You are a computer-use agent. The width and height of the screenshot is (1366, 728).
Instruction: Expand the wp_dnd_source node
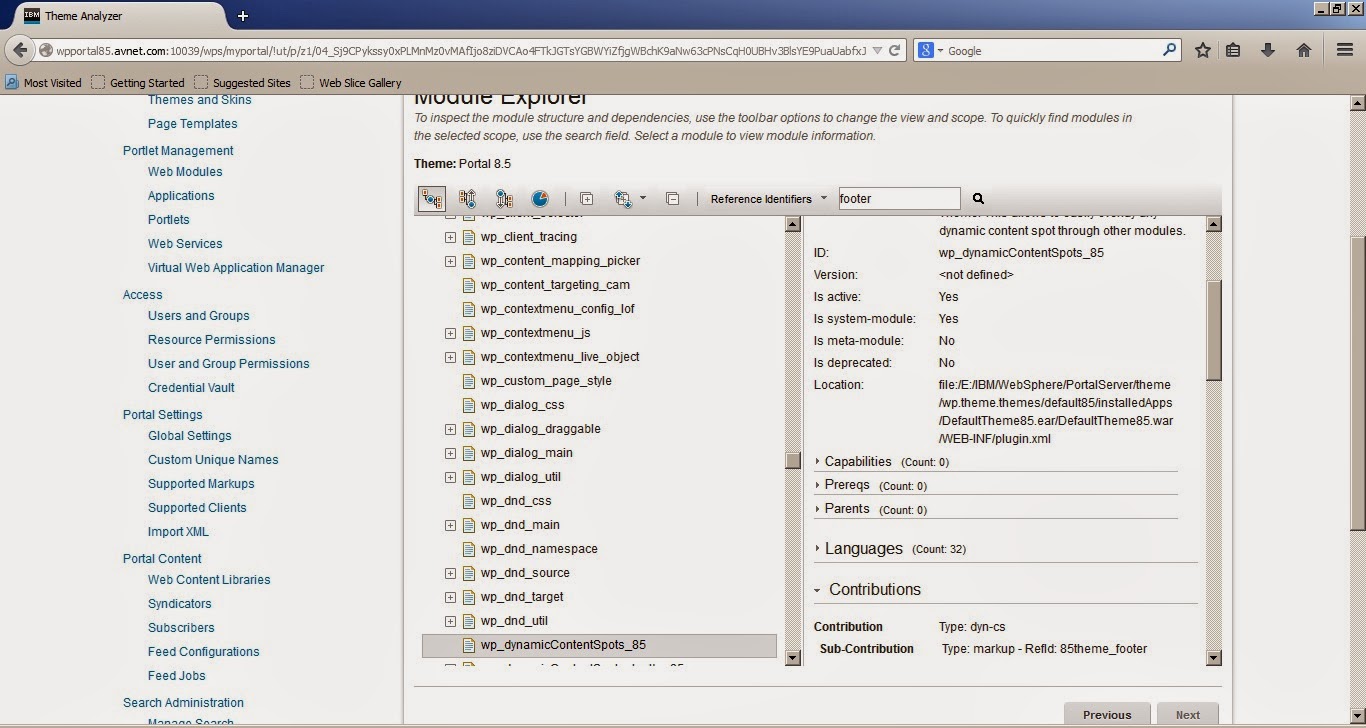pos(450,573)
